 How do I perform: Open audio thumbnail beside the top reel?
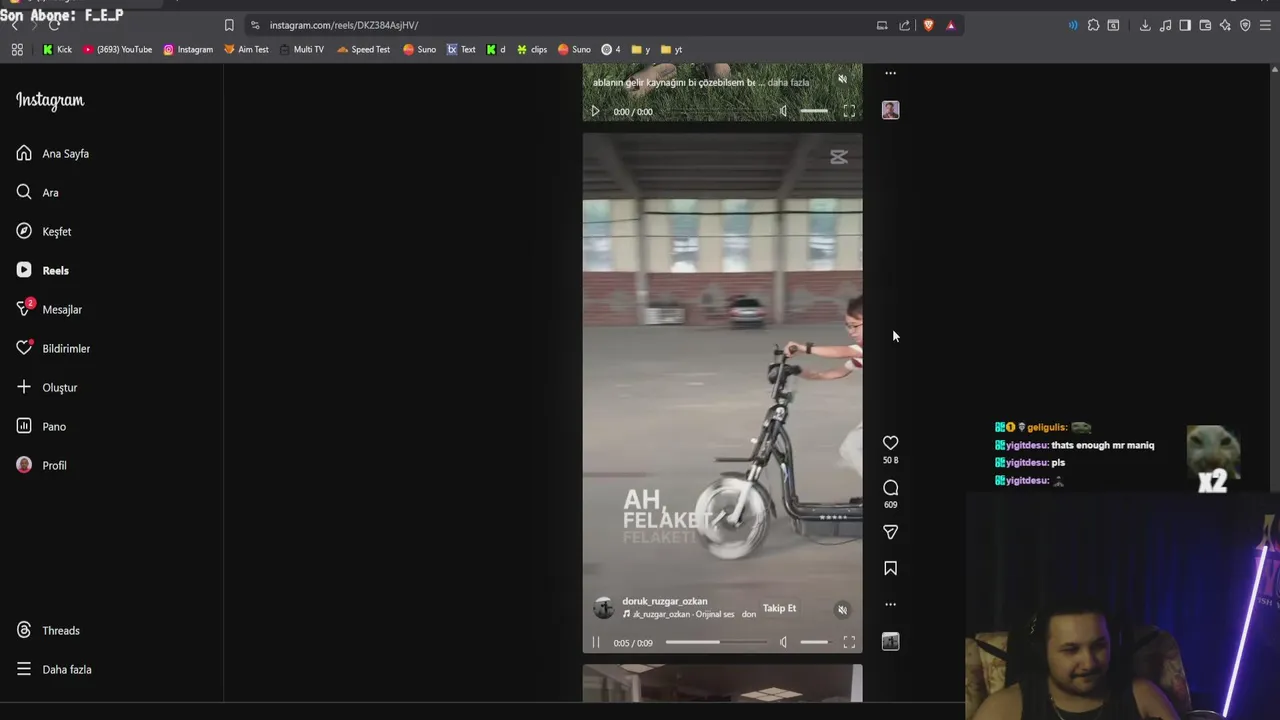point(890,110)
